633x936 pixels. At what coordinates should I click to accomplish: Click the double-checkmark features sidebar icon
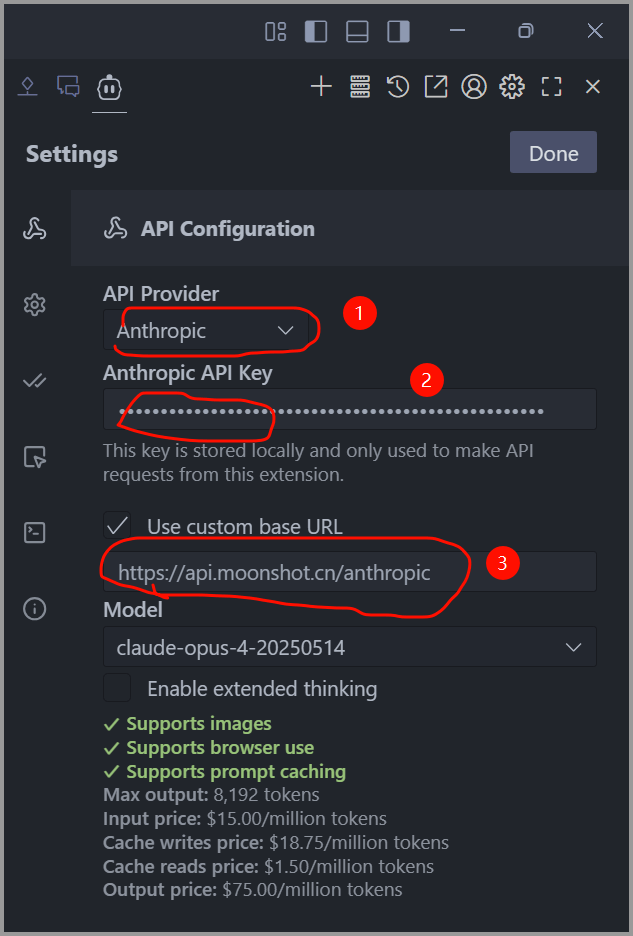[35, 381]
